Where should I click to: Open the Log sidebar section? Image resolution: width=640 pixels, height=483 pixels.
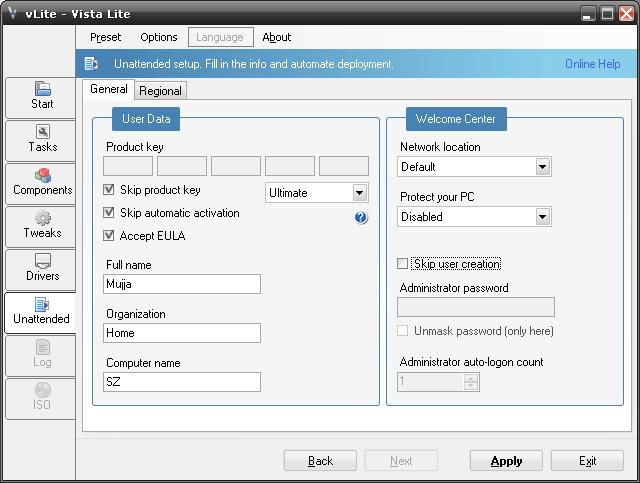pyautogui.click(x=41, y=355)
